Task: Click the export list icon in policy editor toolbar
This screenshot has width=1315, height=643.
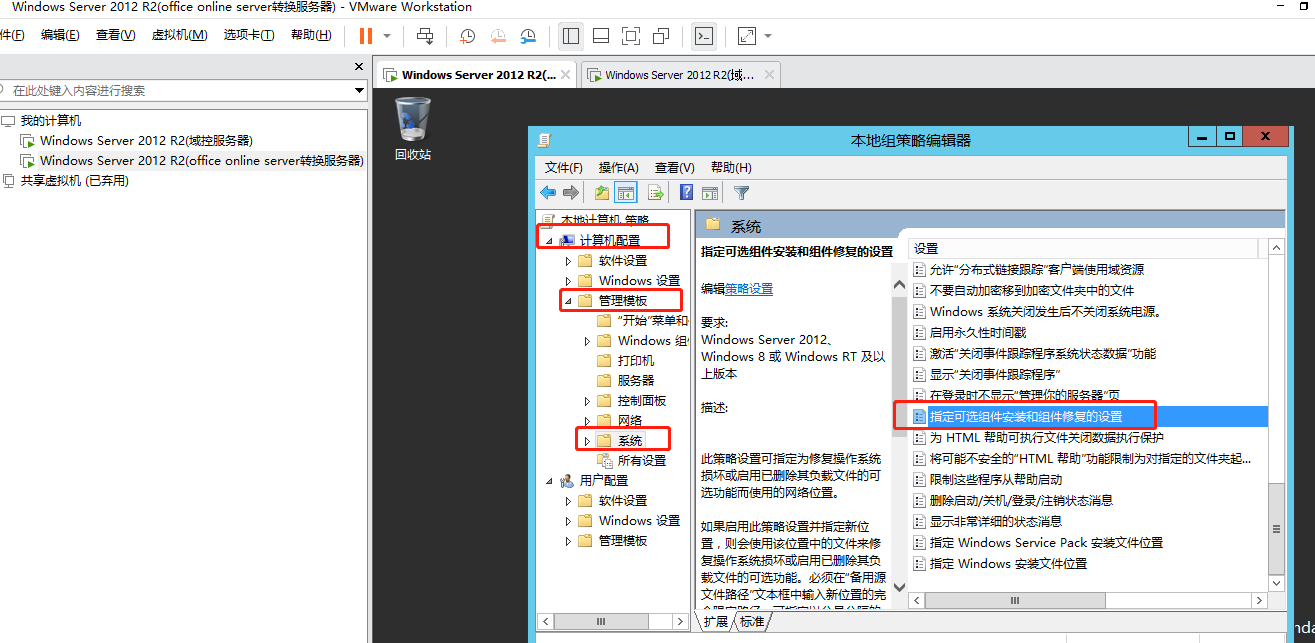Action: point(656,193)
